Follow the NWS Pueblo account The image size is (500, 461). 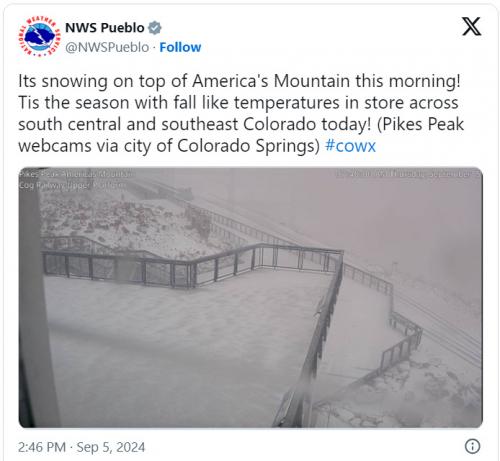[x=180, y=47]
